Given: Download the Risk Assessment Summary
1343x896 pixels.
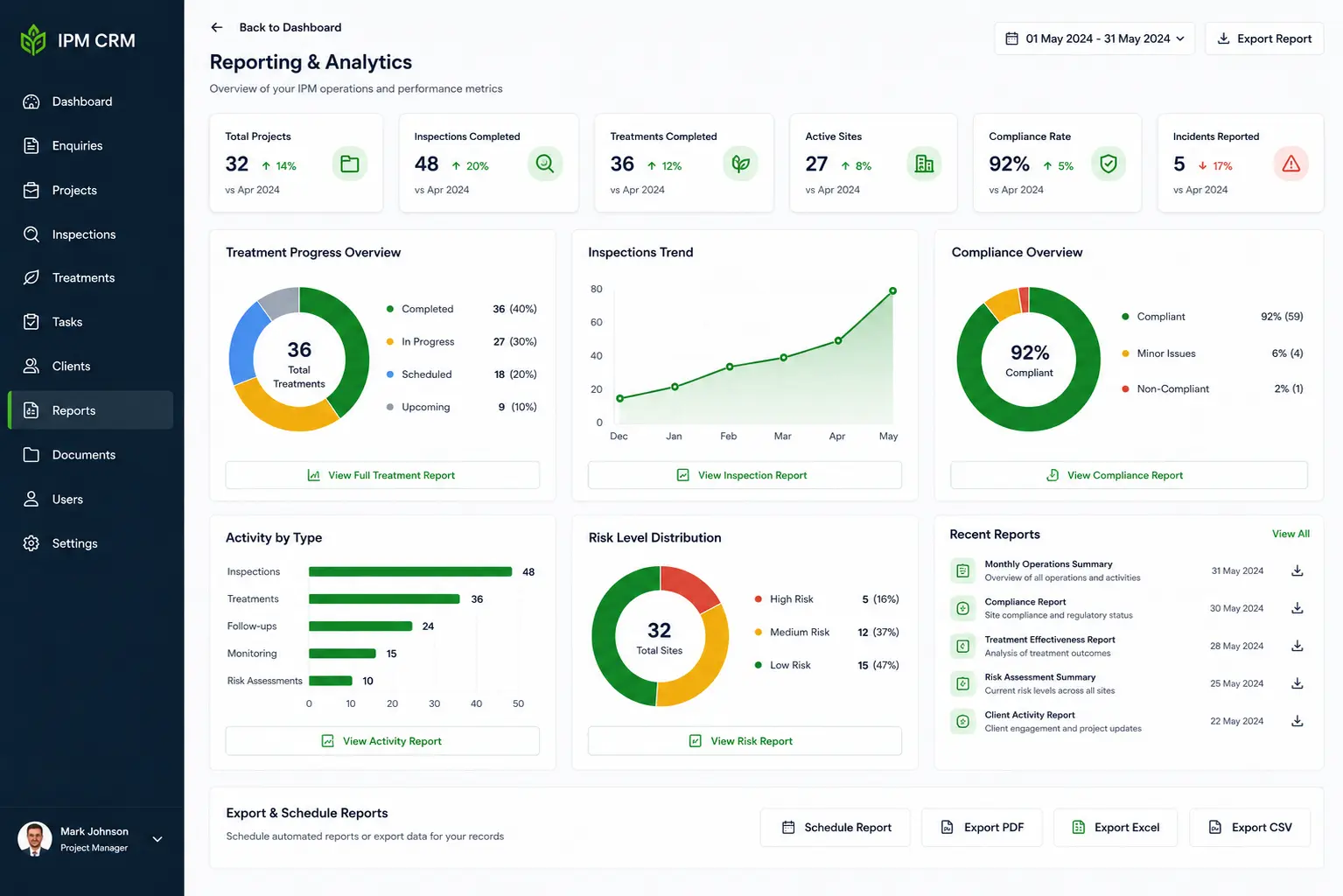Looking at the screenshot, I should (1298, 683).
